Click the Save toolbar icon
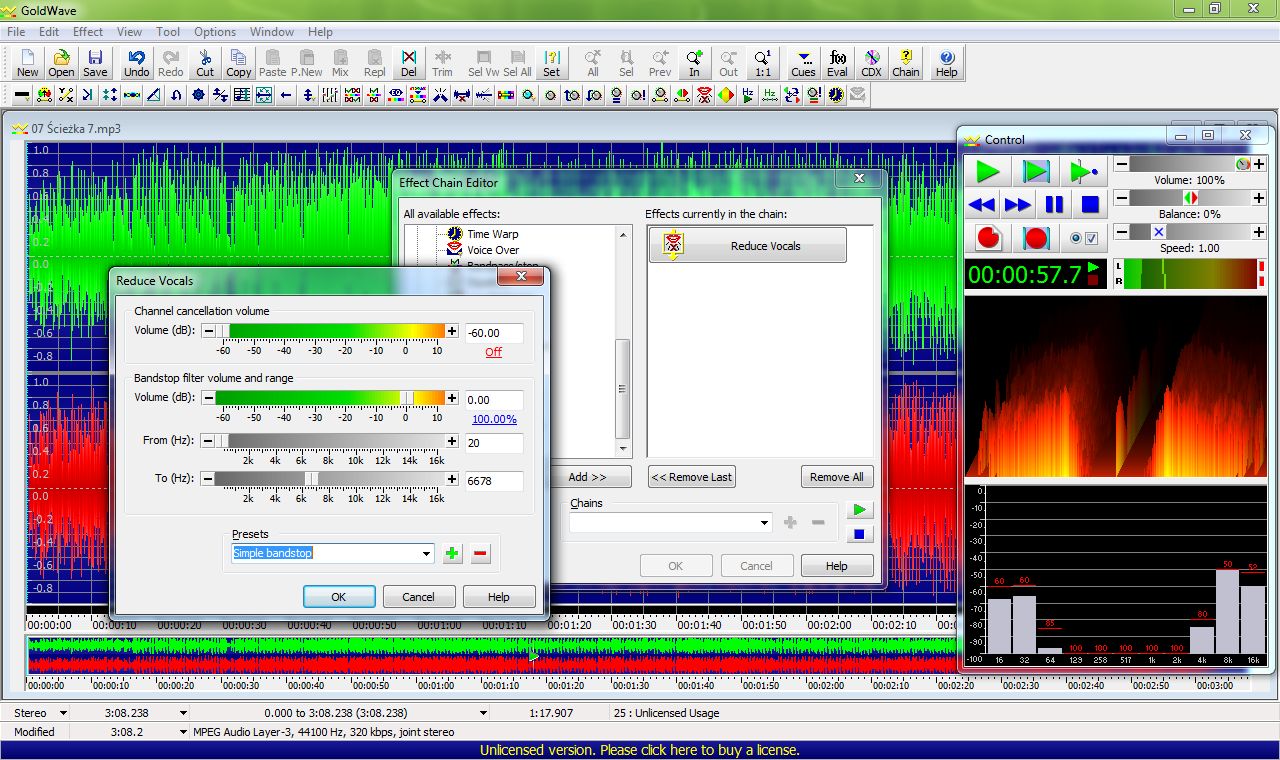 tap(95, 63)
